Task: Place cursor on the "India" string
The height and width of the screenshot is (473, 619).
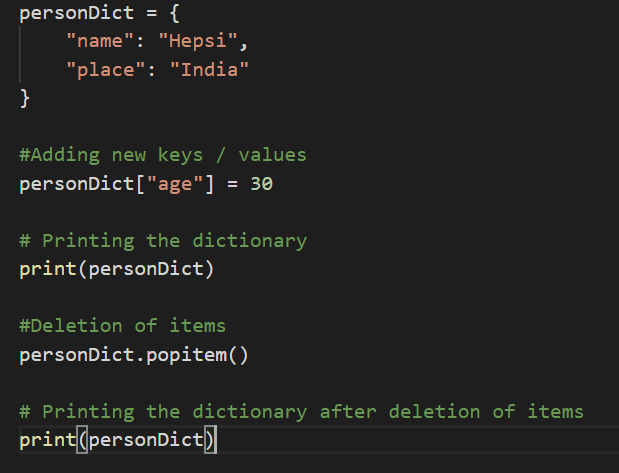Action: 210,70
